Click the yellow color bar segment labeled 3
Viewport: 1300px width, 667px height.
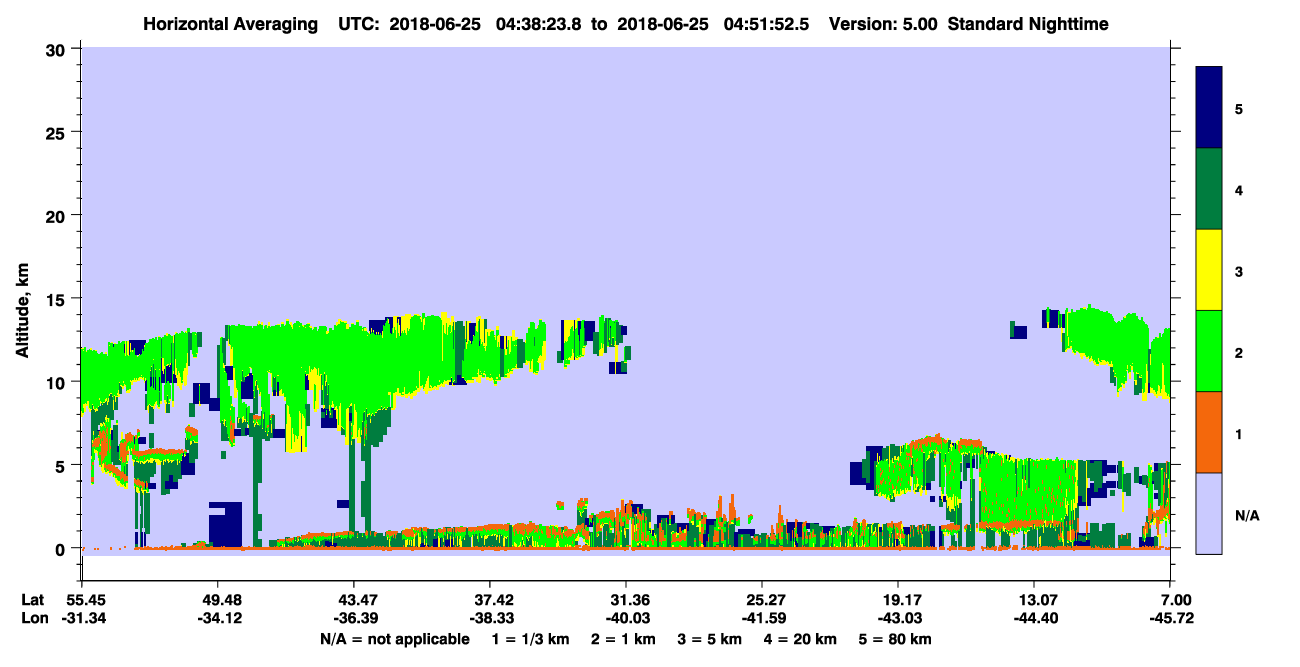1209,270
